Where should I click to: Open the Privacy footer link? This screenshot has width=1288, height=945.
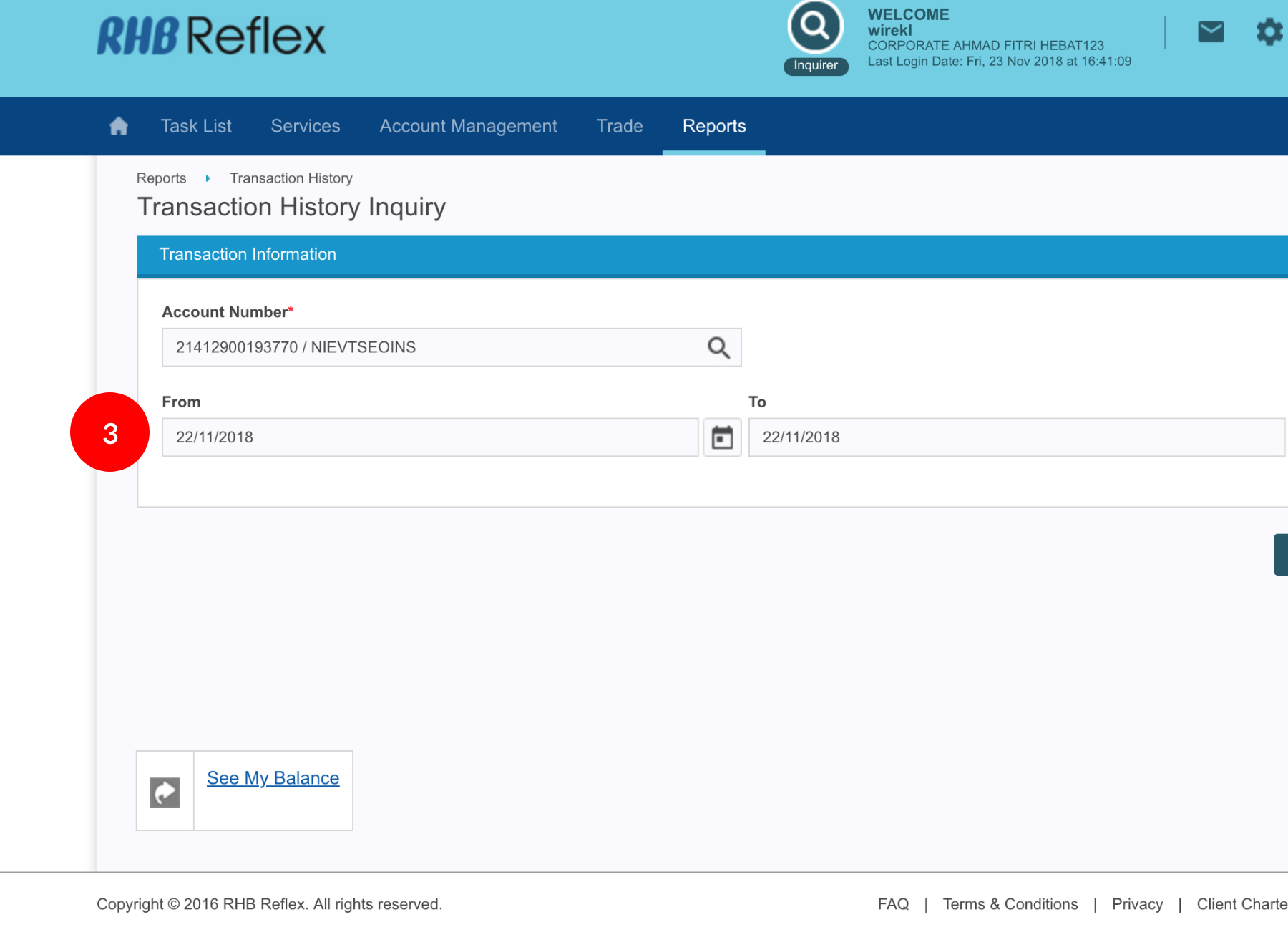[1137, 904]
